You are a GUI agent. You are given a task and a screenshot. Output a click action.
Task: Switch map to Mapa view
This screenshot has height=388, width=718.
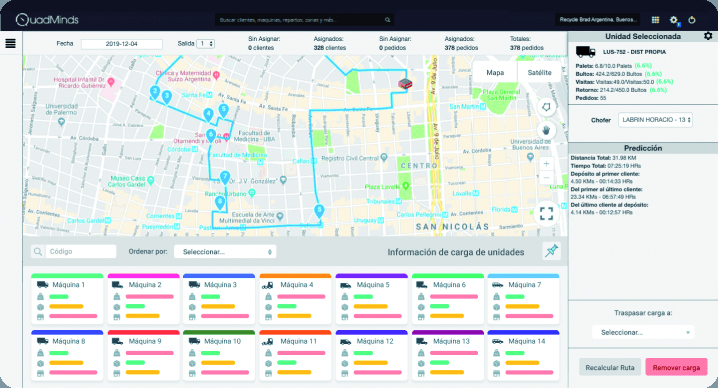tap(495, 72)
